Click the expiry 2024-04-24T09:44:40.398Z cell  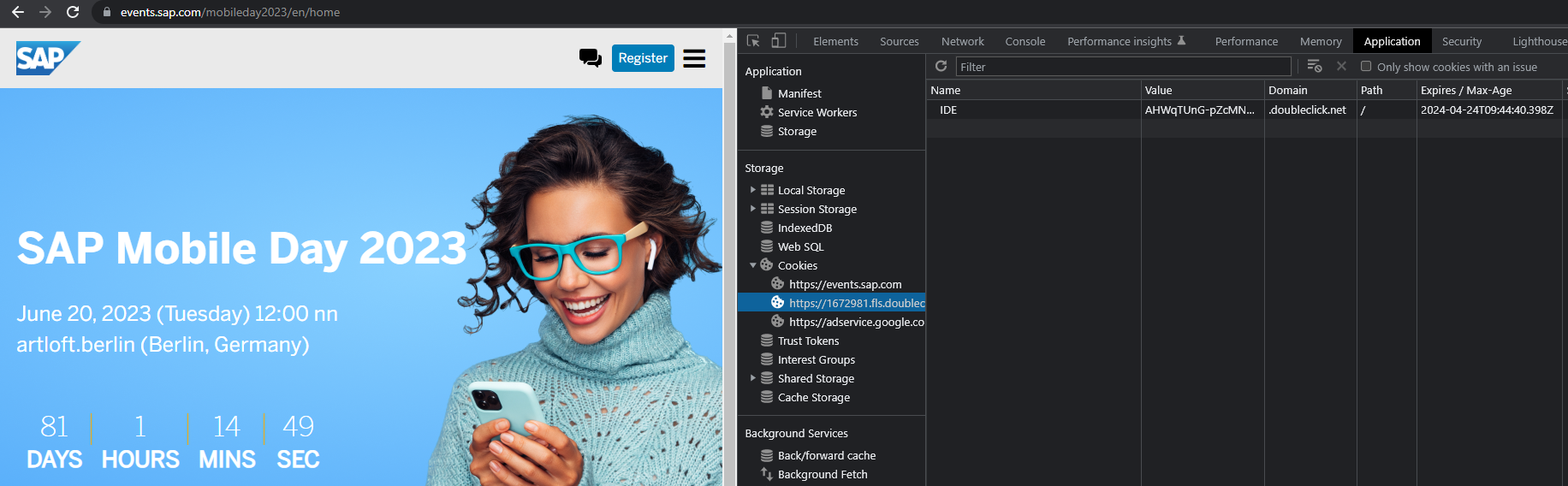point(1487,110)
